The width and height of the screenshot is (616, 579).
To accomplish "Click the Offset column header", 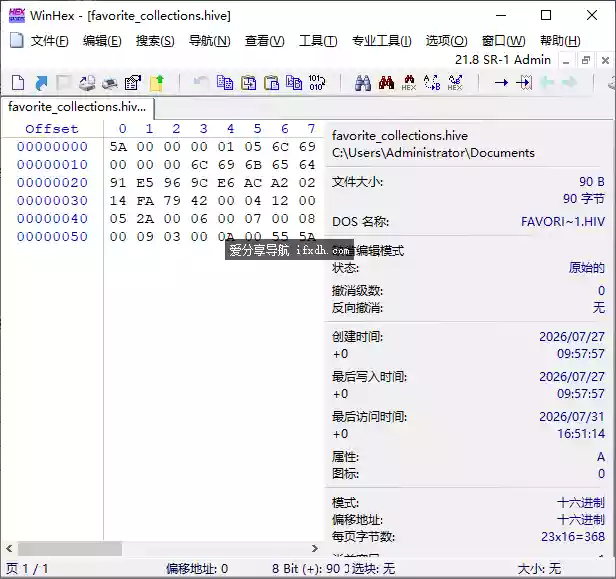I will click(x=52, y=129).
